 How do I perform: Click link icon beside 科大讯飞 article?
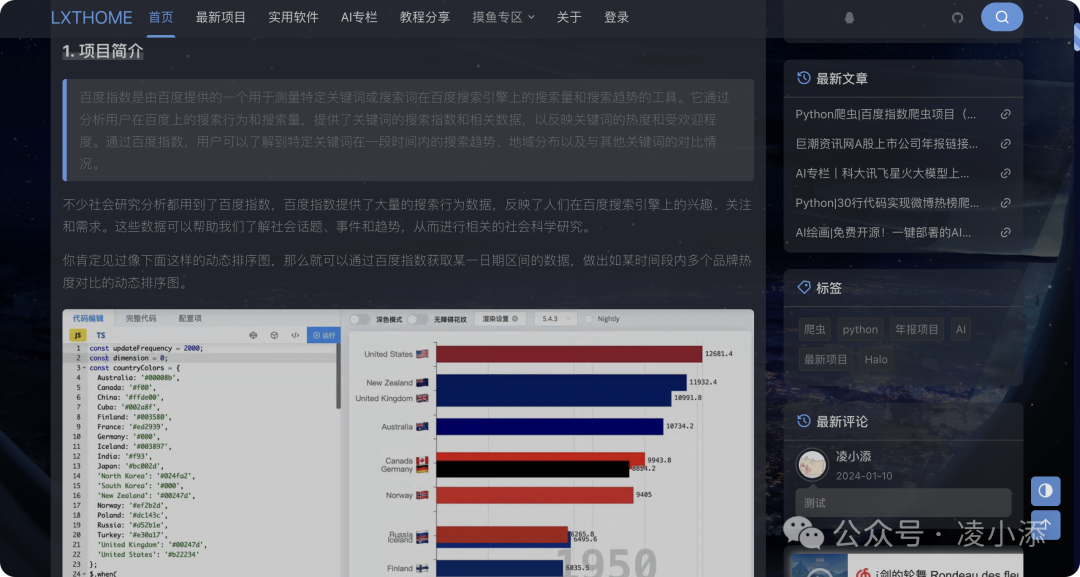(1006, 174)
